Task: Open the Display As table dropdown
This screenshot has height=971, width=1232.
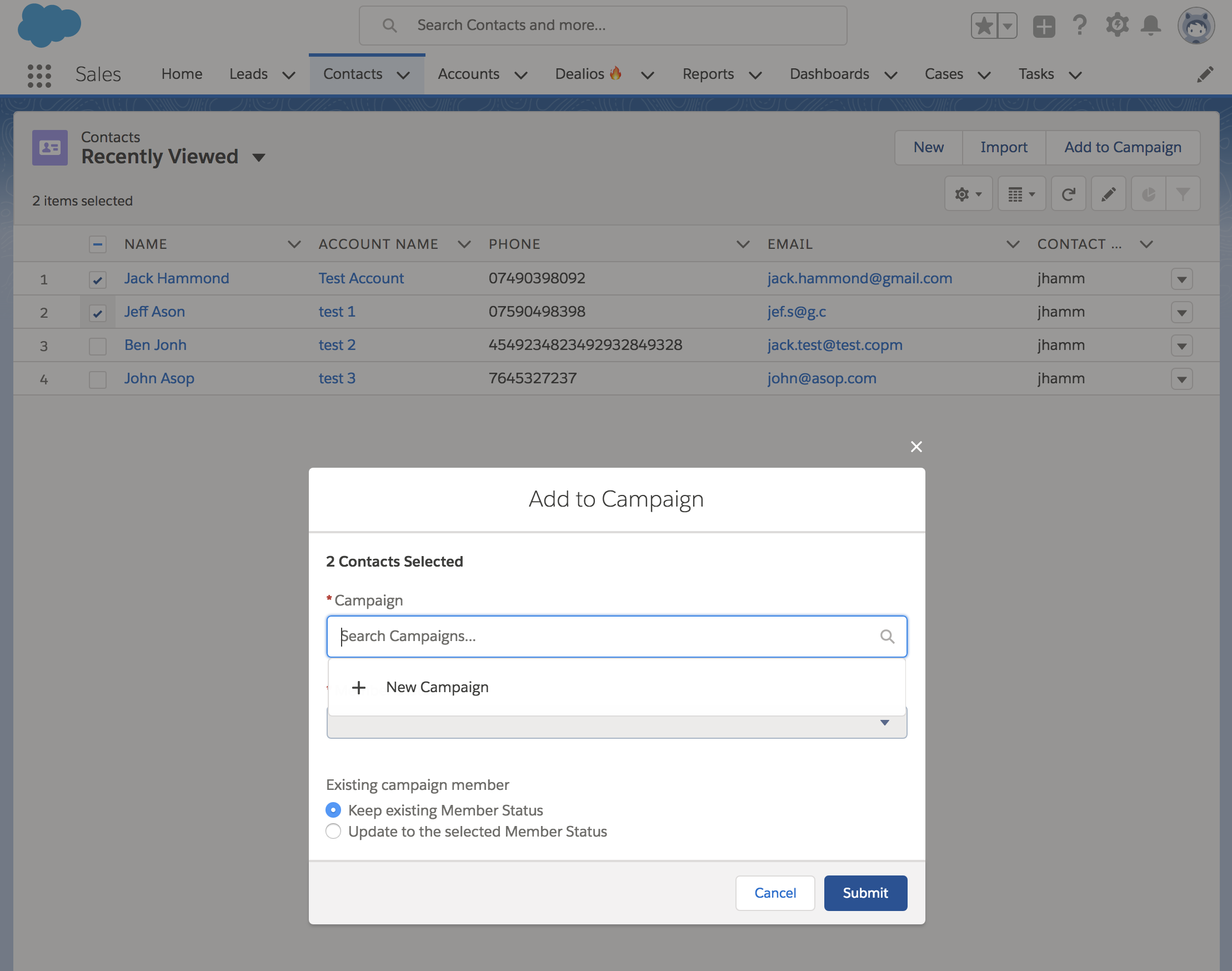Action: [1021, 194]
